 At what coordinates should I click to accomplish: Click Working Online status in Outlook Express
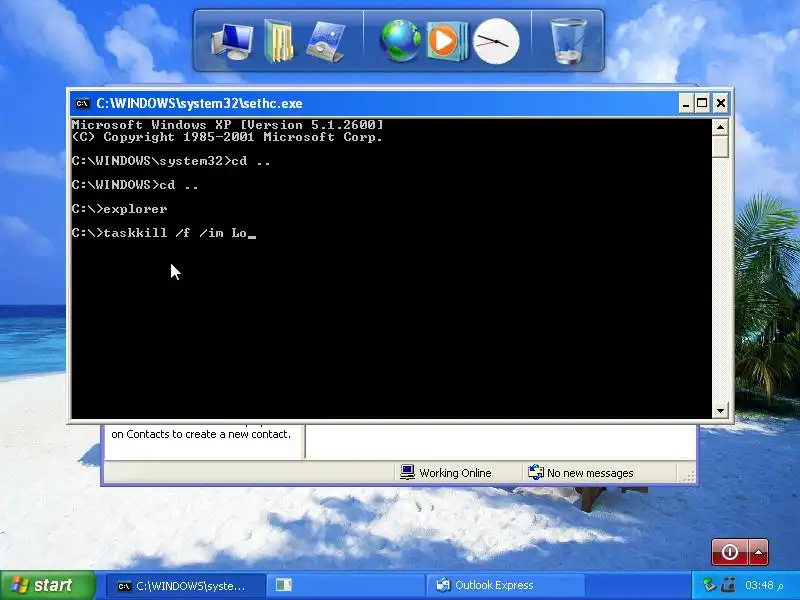coord(455,473)
